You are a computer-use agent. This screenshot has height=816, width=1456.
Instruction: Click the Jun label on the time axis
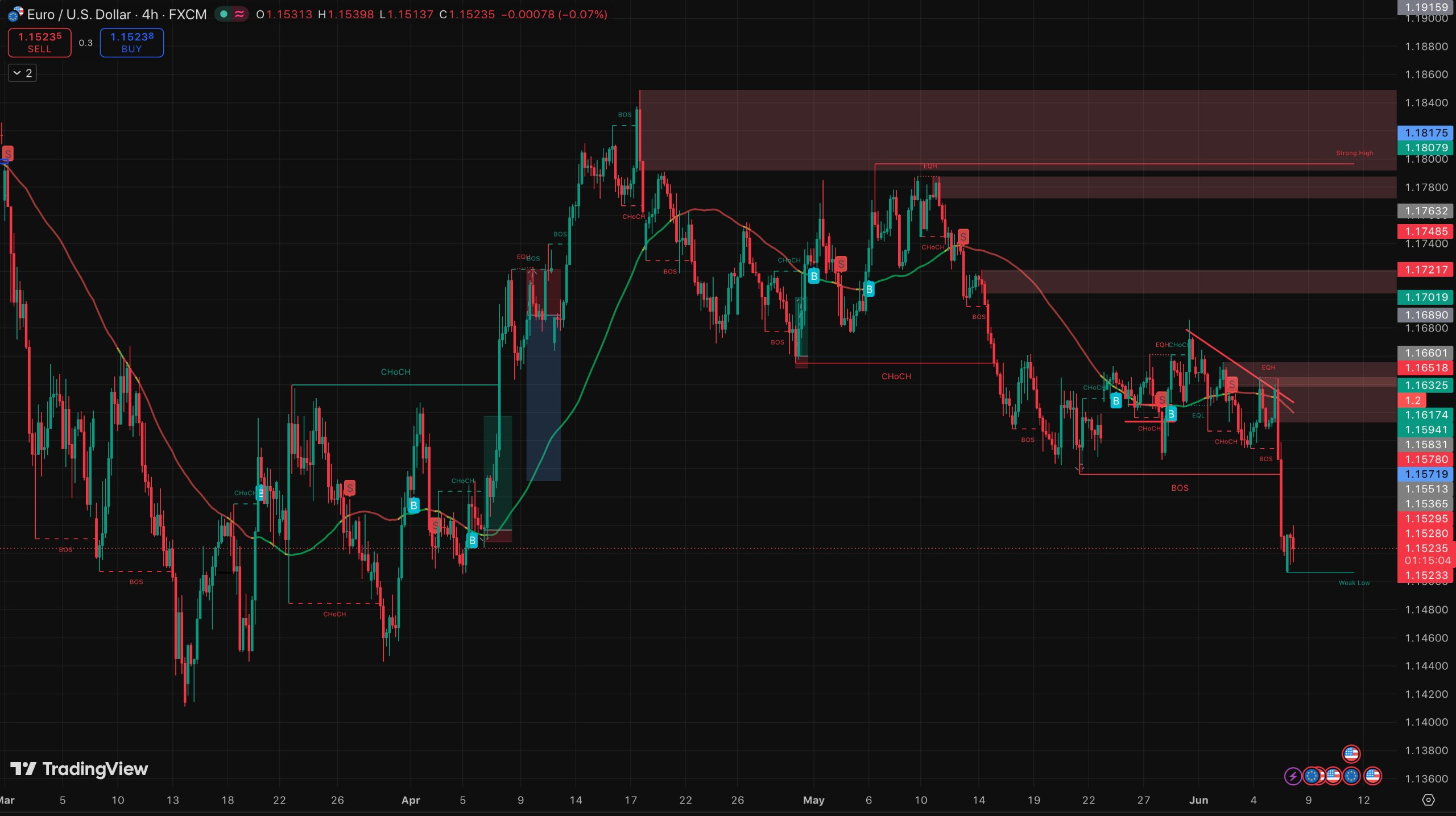pos(1198,800)
